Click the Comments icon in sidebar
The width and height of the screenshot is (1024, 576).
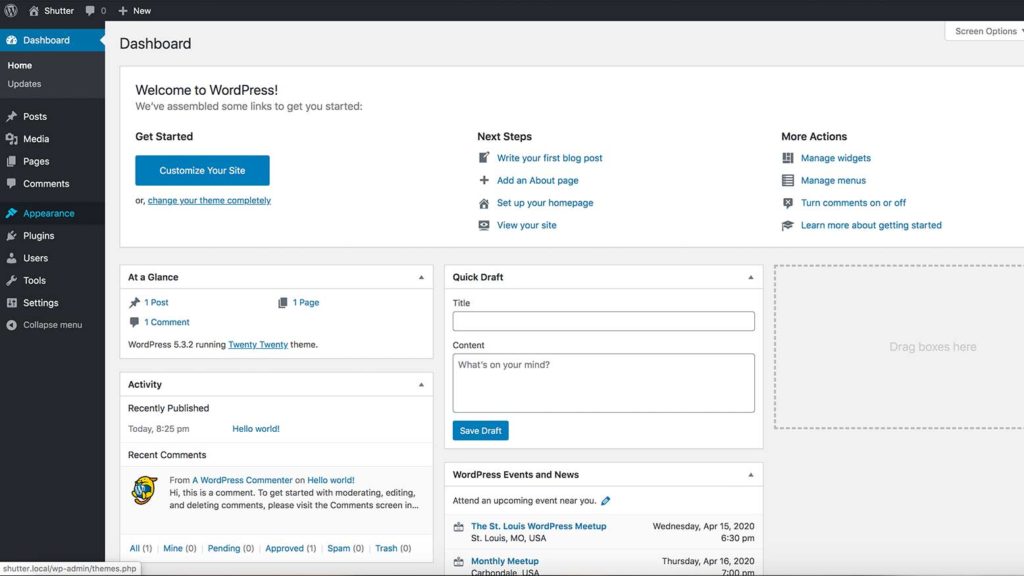click(12, 184)
